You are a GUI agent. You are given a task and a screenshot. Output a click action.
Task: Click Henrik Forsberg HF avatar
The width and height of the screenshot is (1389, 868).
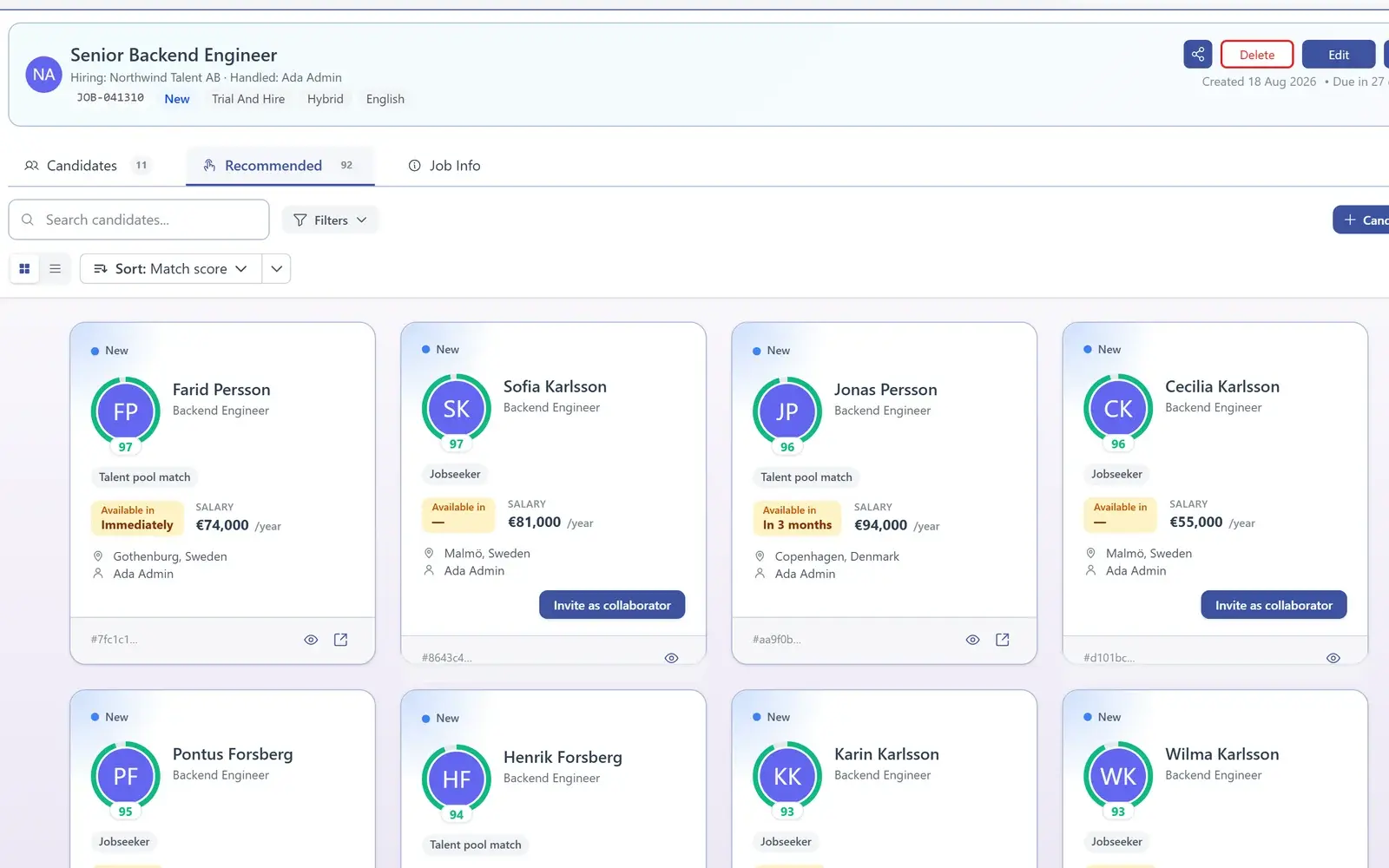click(457, 779)
